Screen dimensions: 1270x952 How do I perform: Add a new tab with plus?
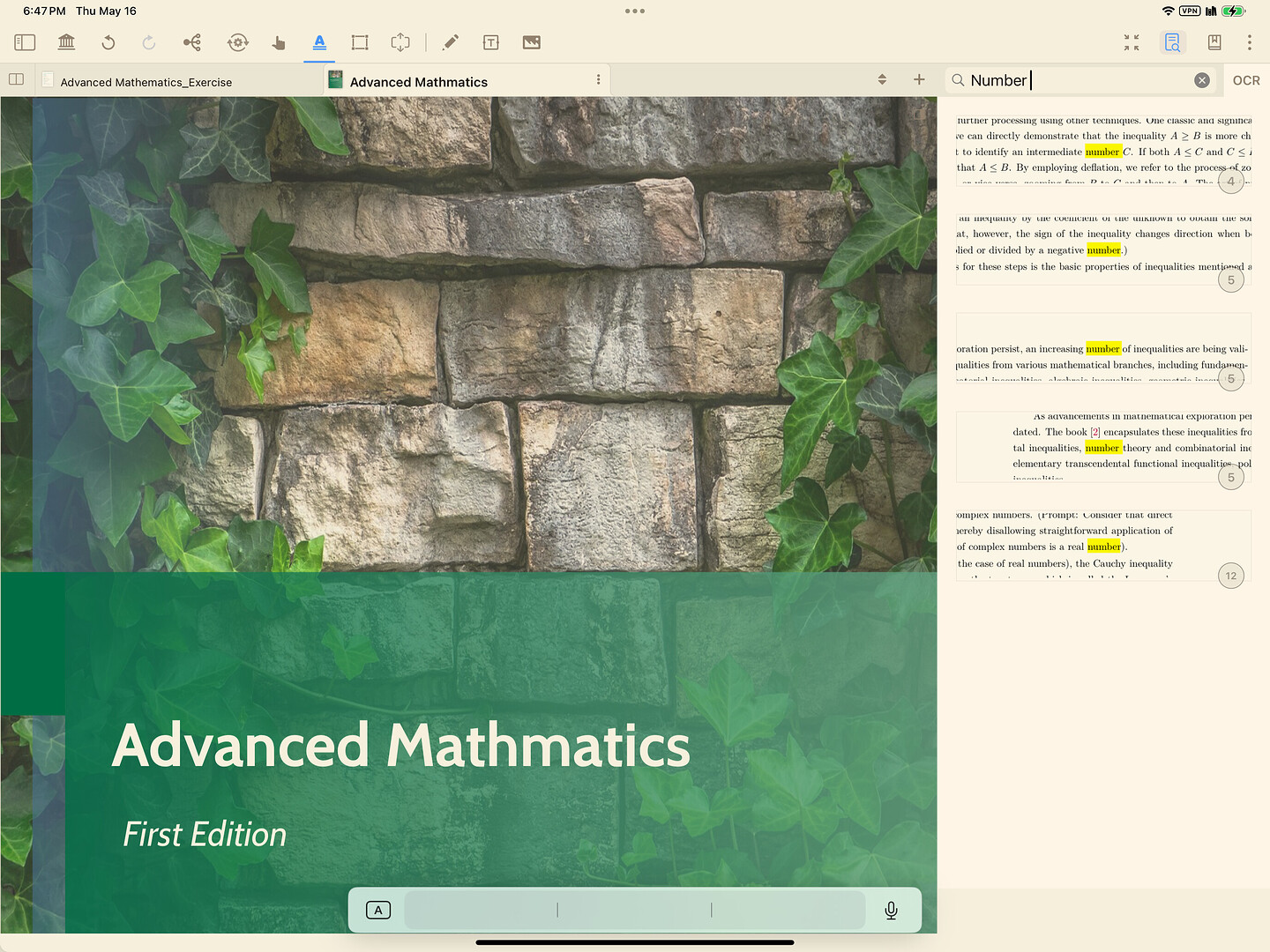[919, 79]
